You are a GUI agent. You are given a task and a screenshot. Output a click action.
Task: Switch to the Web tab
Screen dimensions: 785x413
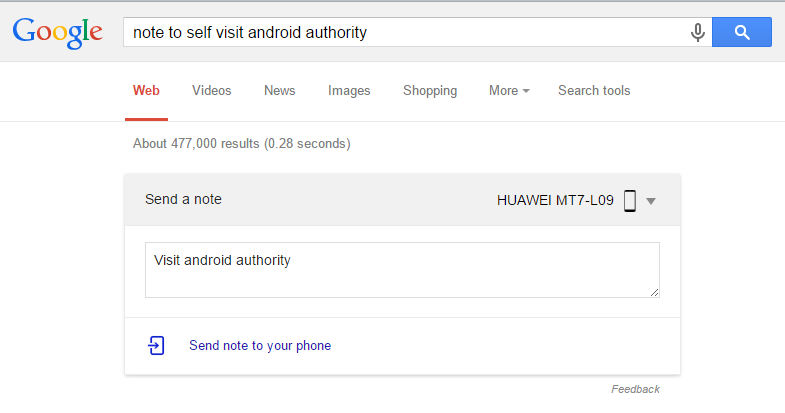(146, 91)
